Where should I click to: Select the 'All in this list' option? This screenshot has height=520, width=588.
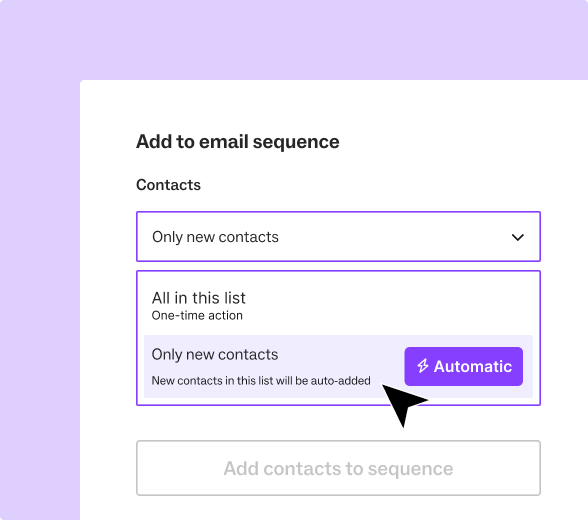[x=338, y=305]
